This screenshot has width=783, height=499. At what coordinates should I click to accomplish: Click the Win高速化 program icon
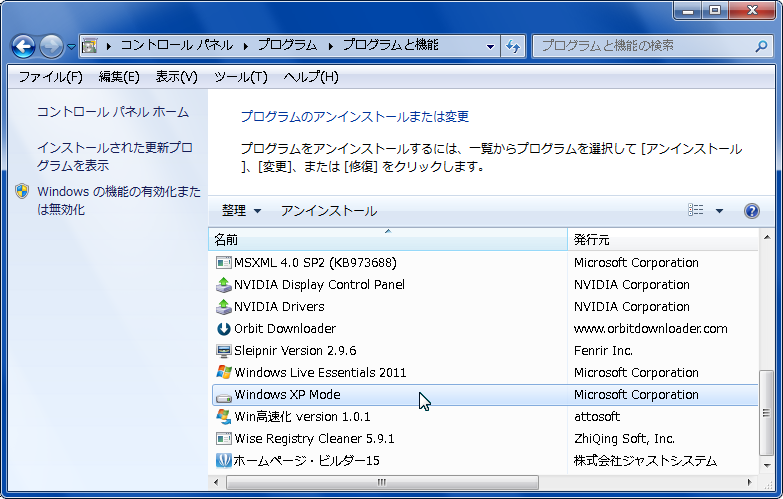[224, 417]
